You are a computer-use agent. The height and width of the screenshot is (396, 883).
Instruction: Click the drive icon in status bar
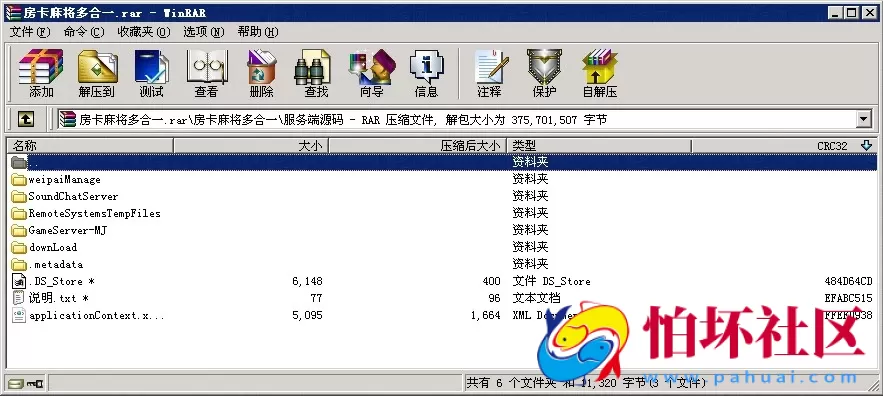click(16, 384)
